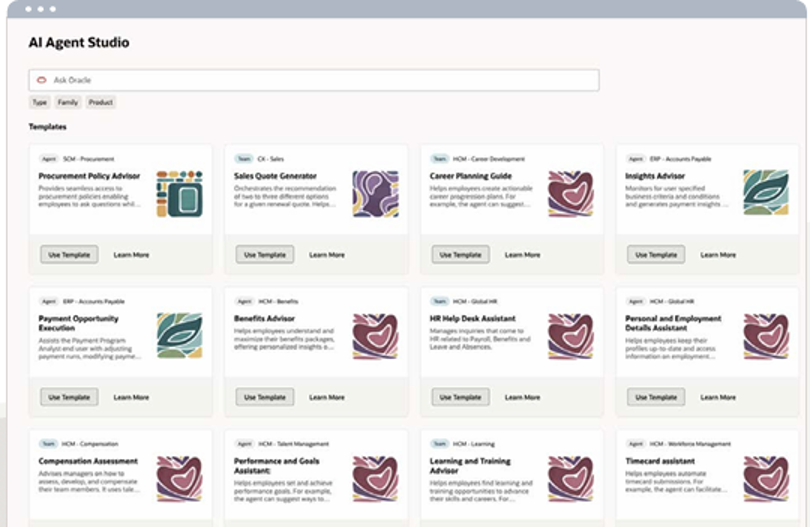Learn More about Insights Advisor
This screenshot has height=528, width=810.
coord(718,255)
